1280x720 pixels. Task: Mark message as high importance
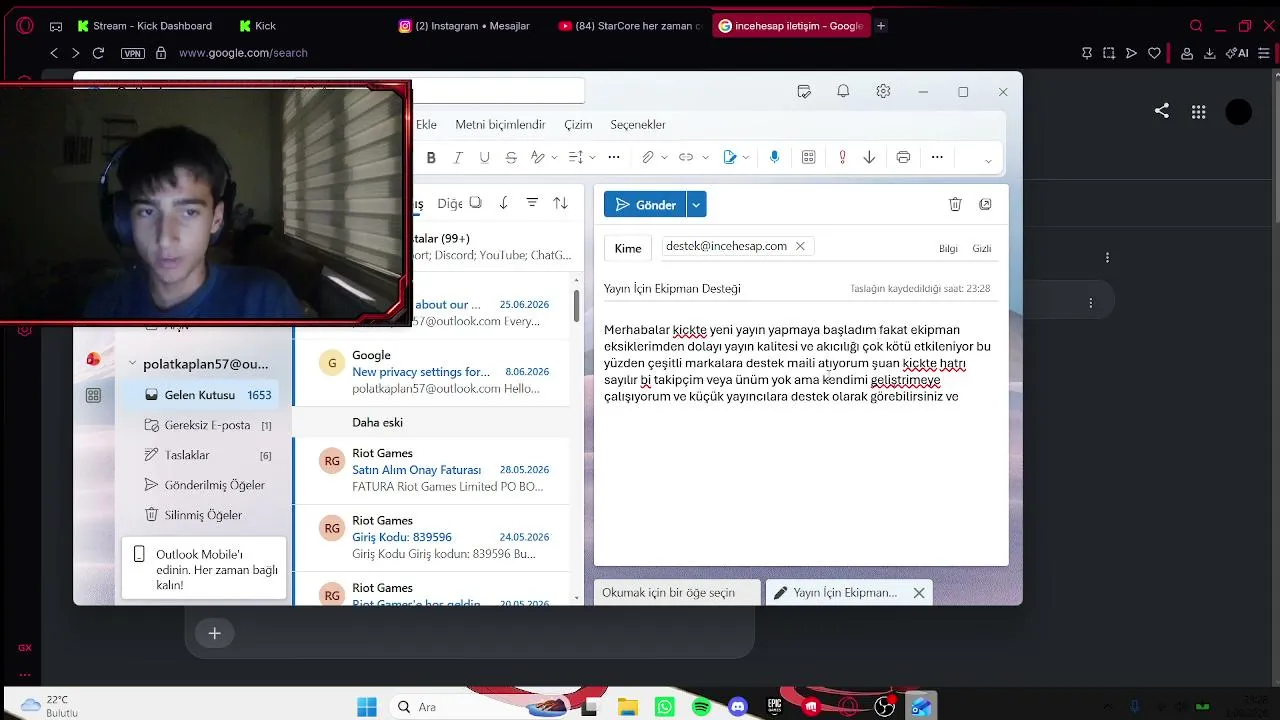[x=842, y=157]
